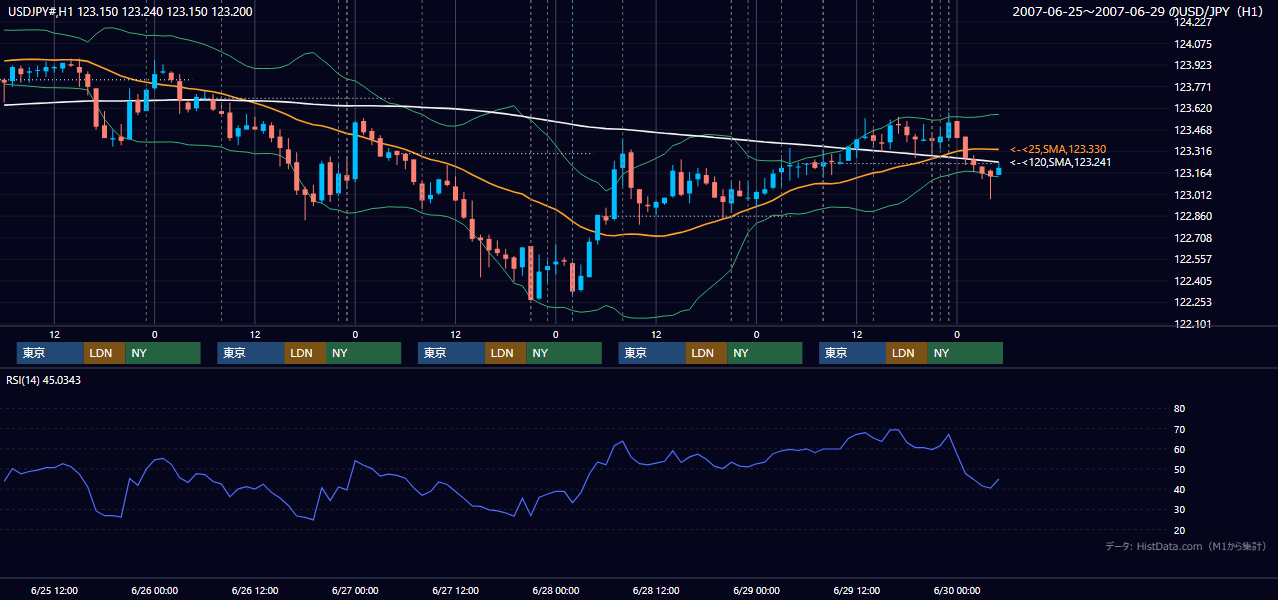The image size is (1278, 600).
Task: Click the 6/26 00:00 time axis label
Action: 154,590
